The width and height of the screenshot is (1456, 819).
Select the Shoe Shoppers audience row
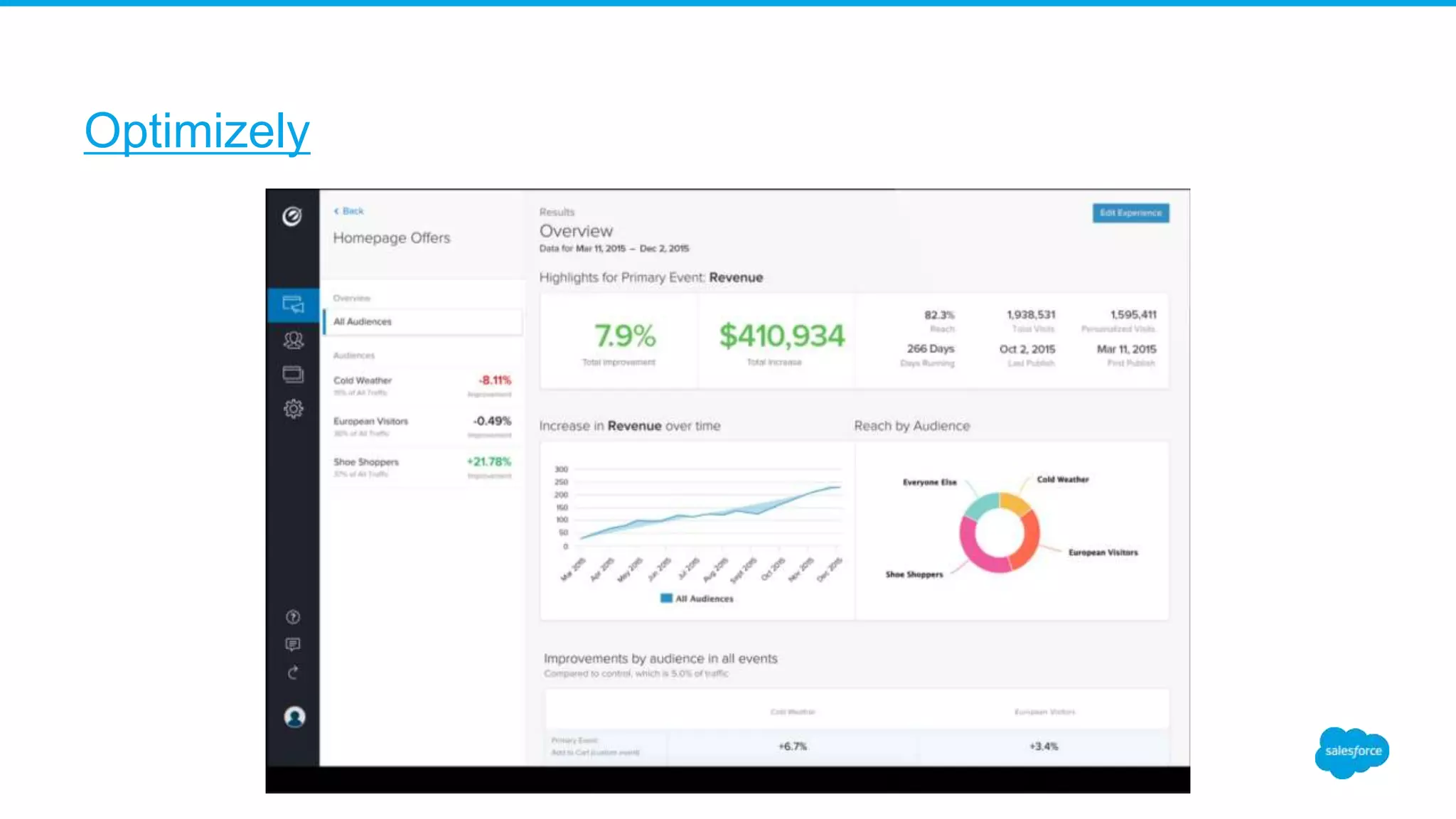coord(422,467)
